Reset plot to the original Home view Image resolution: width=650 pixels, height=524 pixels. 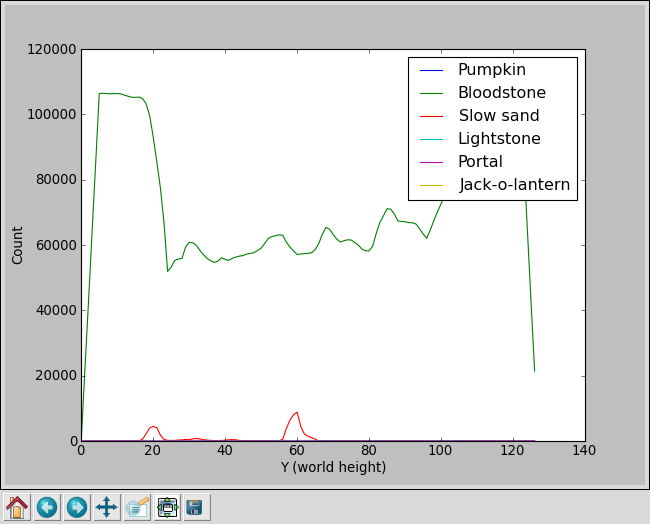point(17,507)
